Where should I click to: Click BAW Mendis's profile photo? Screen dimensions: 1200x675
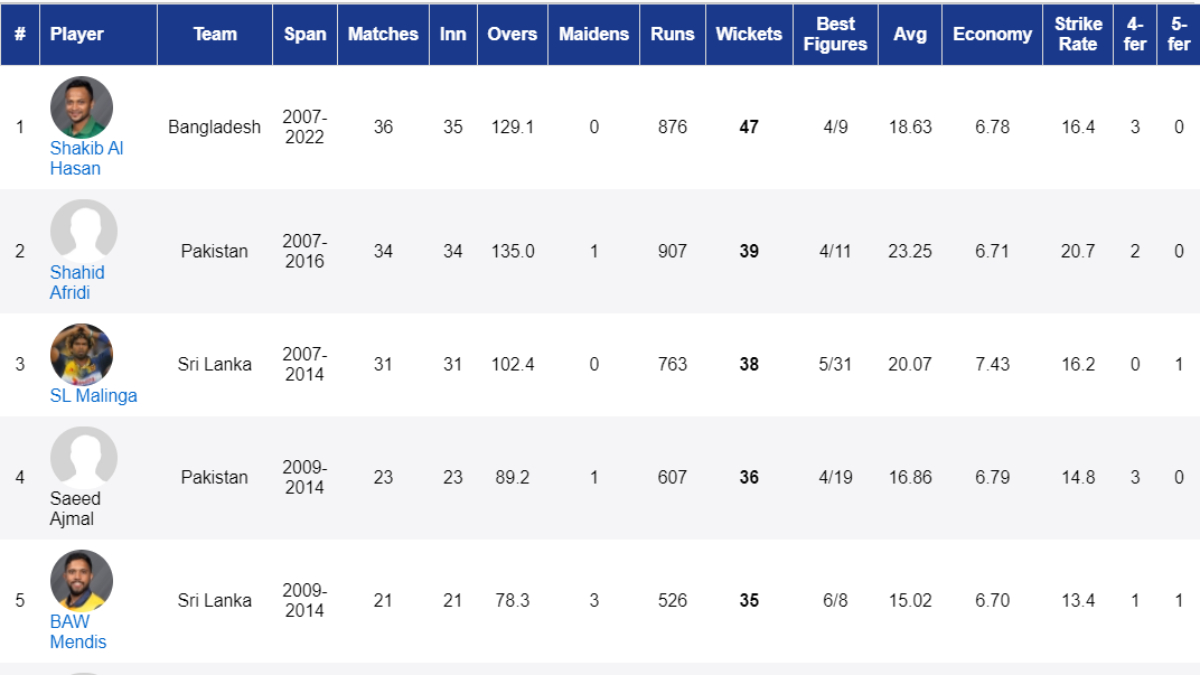[81, 580]
